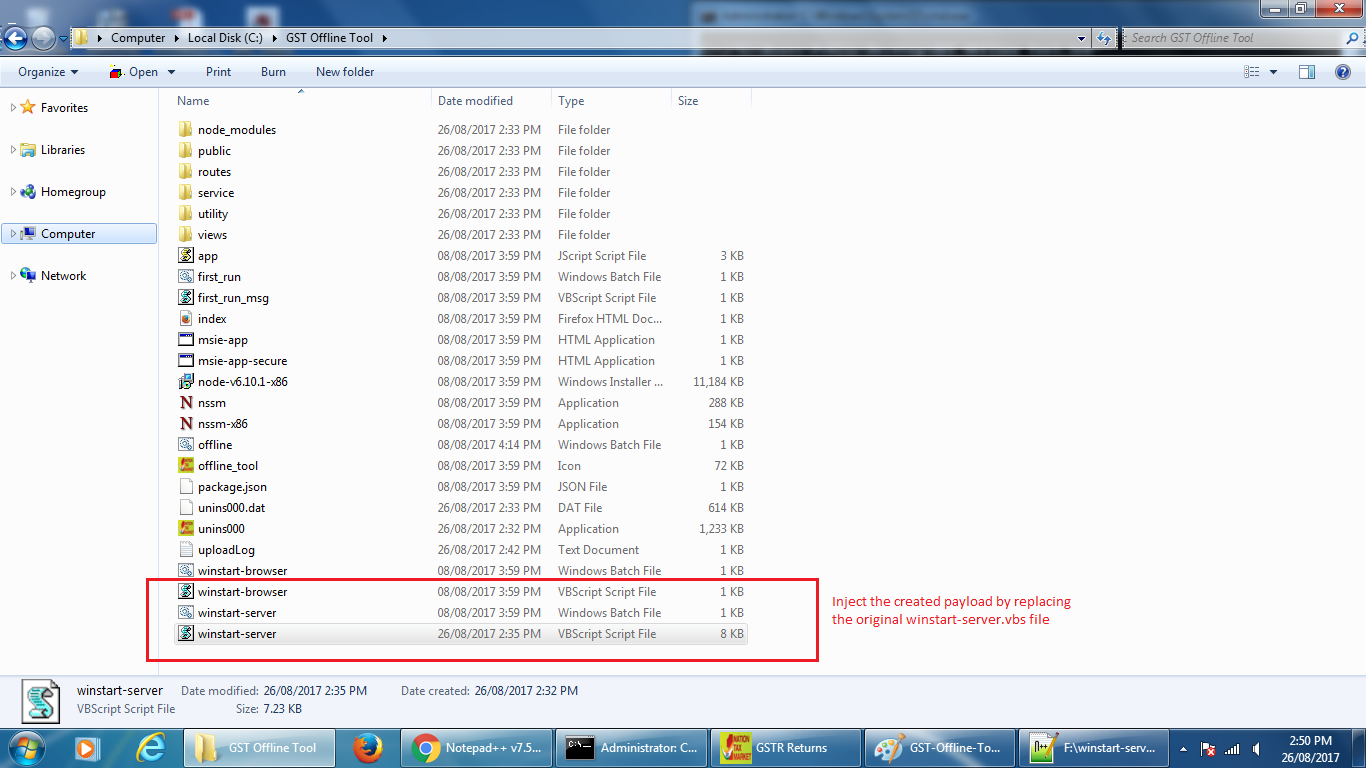1366x768 pixels.
Task: Click the Burn toolbar command
Action: [273, 72]
